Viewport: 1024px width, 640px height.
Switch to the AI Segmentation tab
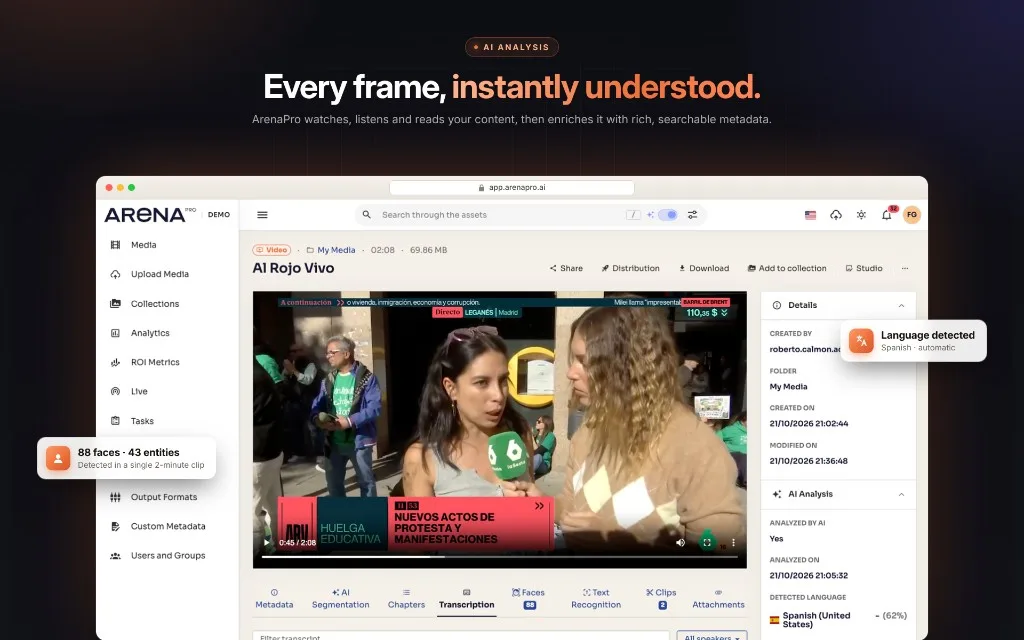click(340, 599)
